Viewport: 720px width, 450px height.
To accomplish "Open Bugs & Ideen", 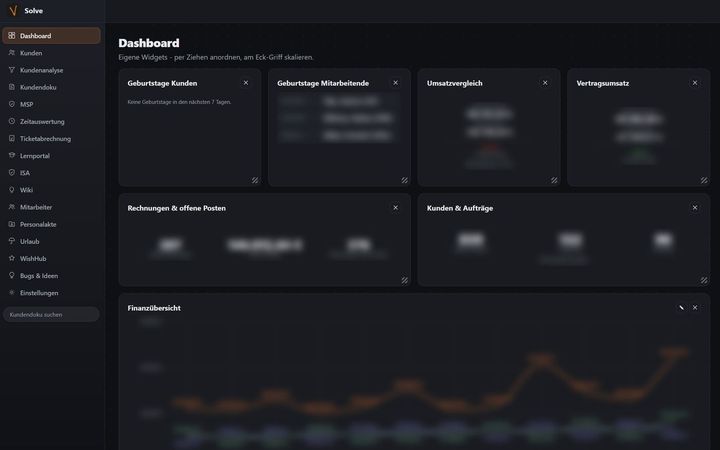I will coord(51,276).
